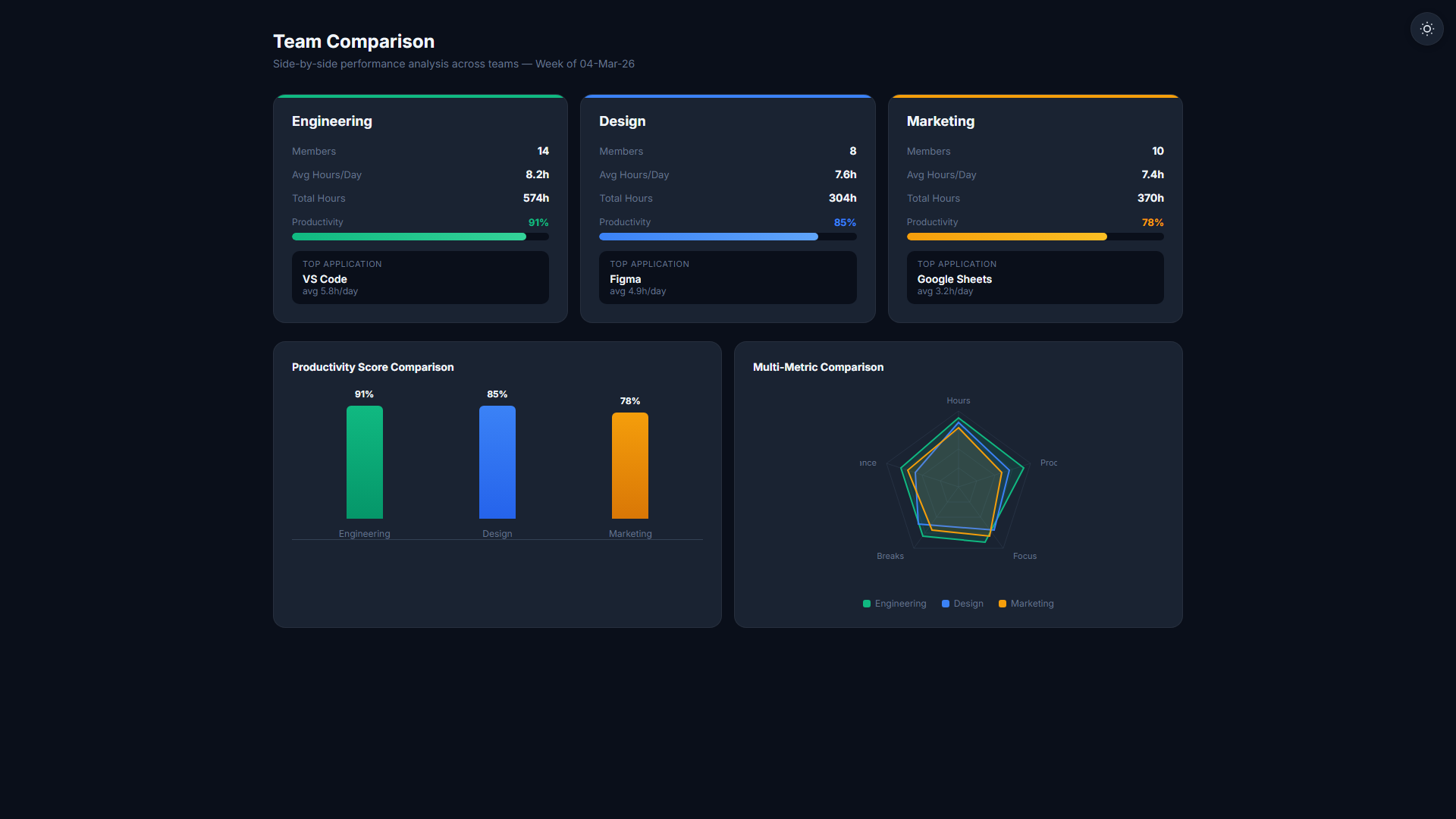This screenshot has height=819, width=1456.
Task: Click Engineering legend label in radar chart
Action: point(900,604)
